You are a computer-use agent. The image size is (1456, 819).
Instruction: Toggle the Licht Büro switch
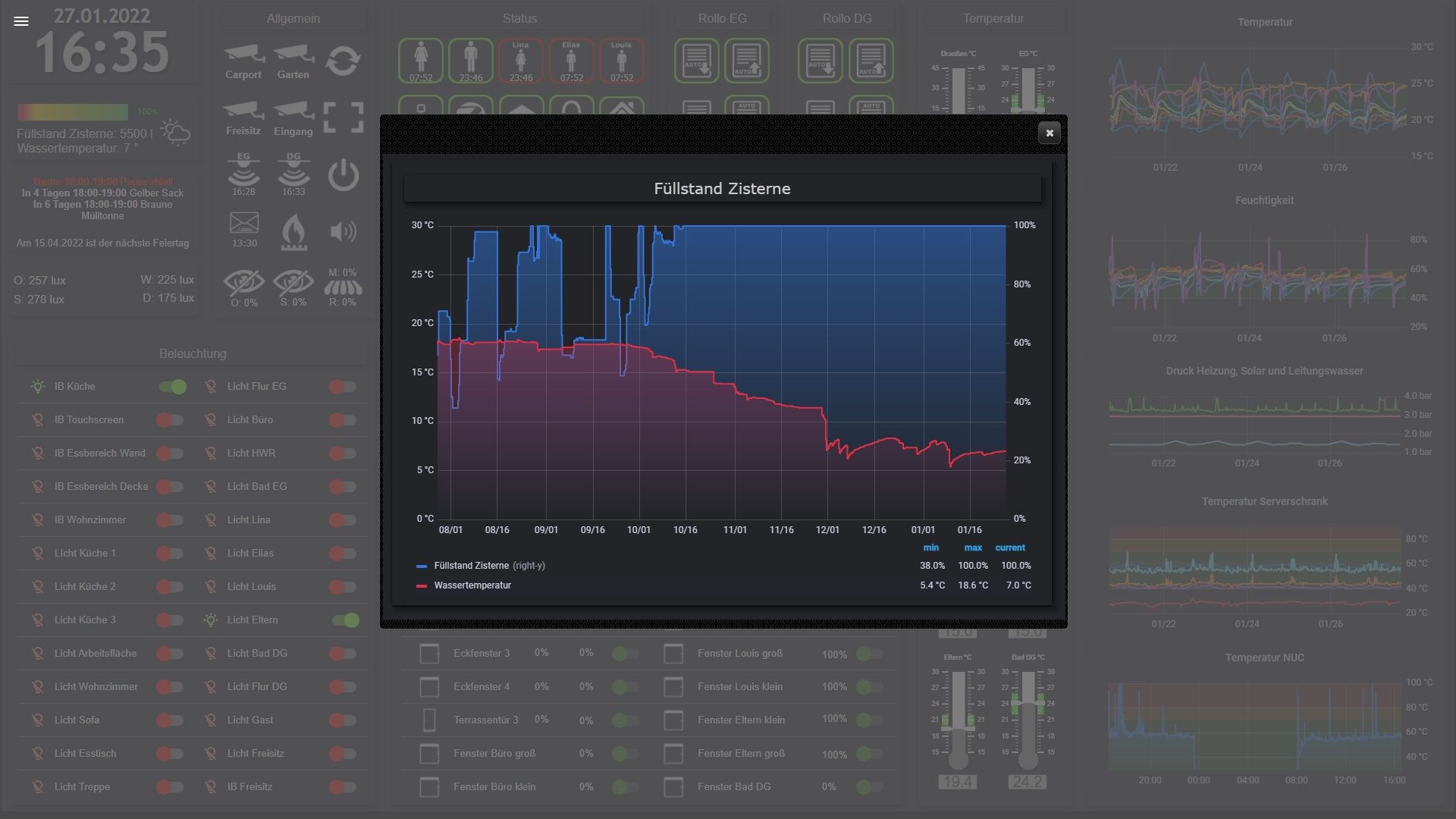343,420
